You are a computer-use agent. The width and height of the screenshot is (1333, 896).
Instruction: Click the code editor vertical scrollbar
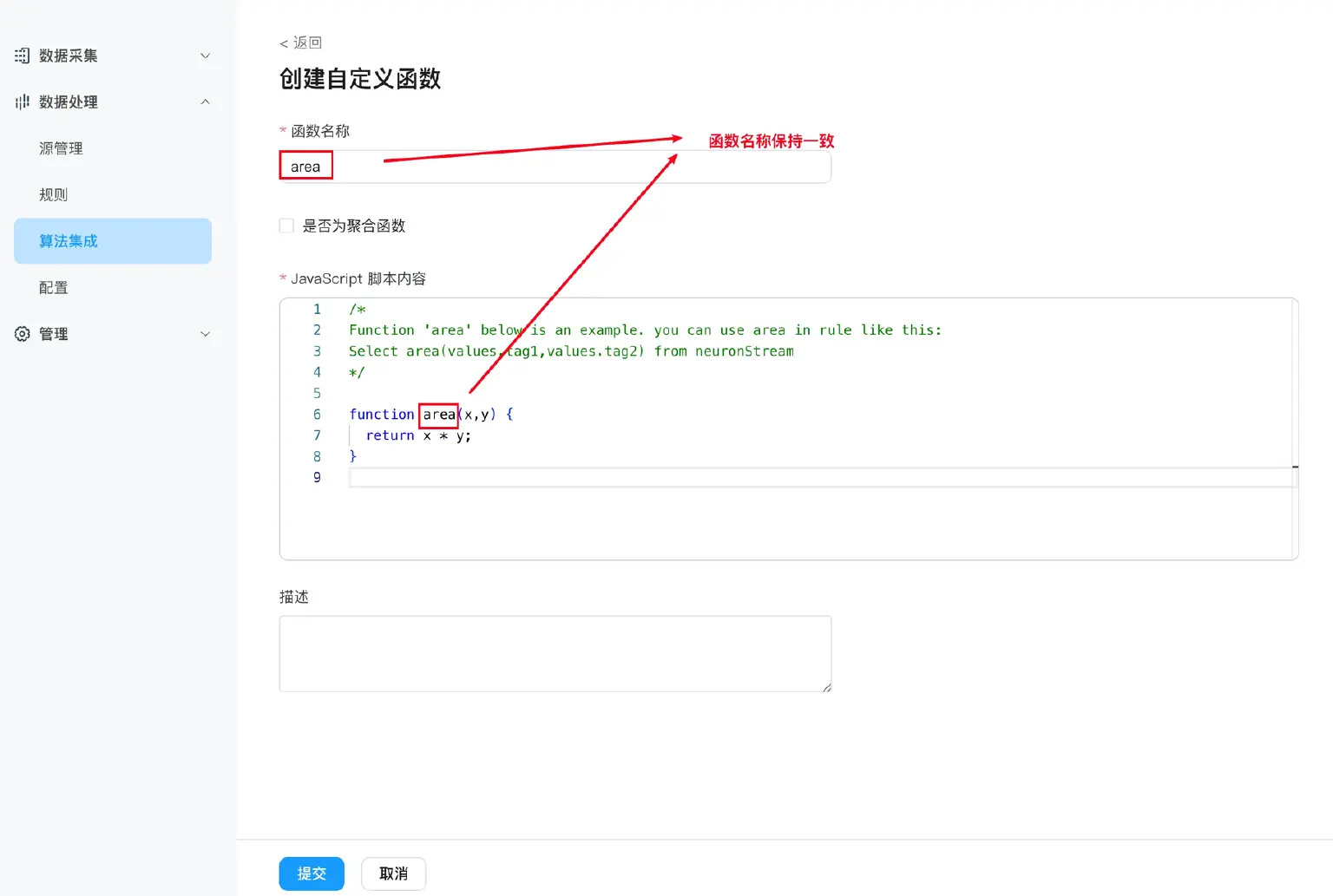[x=1295, y=468]
